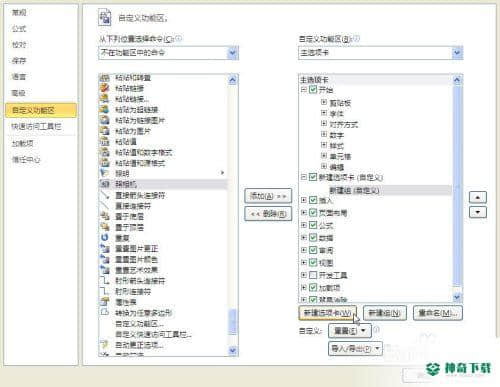The width and height of the screenshot is (500, 387).
Task: Select the 置于顶层 command icon
Action: pos(105,227)
